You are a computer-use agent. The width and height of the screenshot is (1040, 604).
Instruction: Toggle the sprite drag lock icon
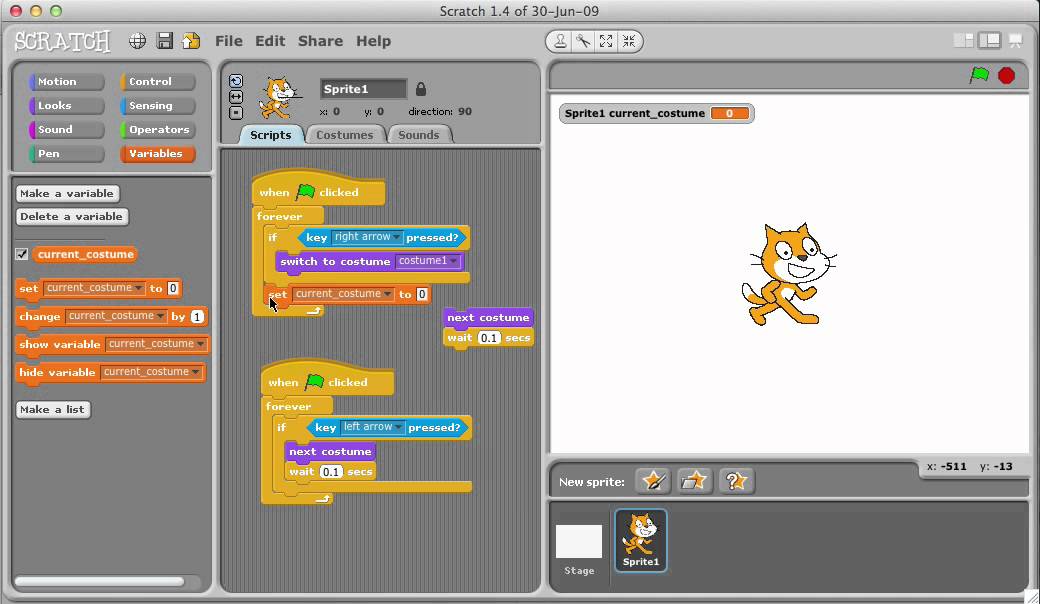(x=421, y=89)
